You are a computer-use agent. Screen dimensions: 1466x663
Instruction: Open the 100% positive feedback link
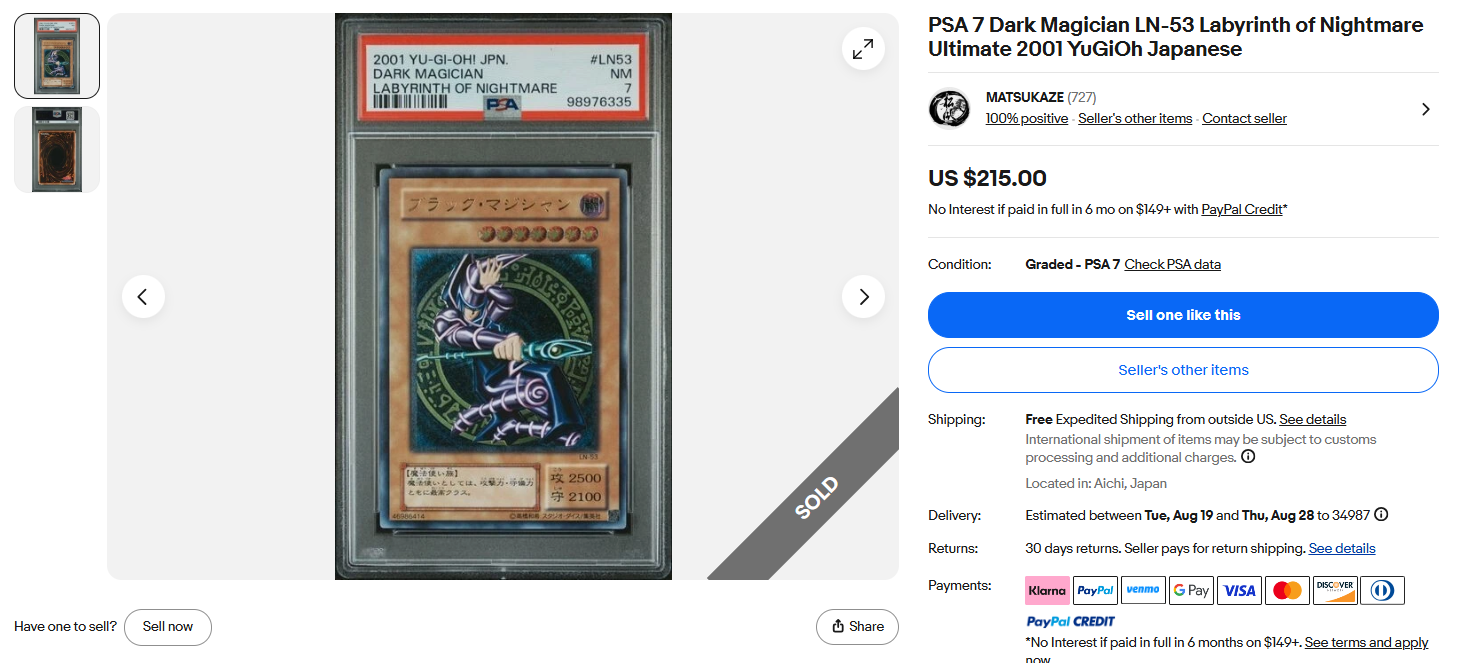point(1026,118)
